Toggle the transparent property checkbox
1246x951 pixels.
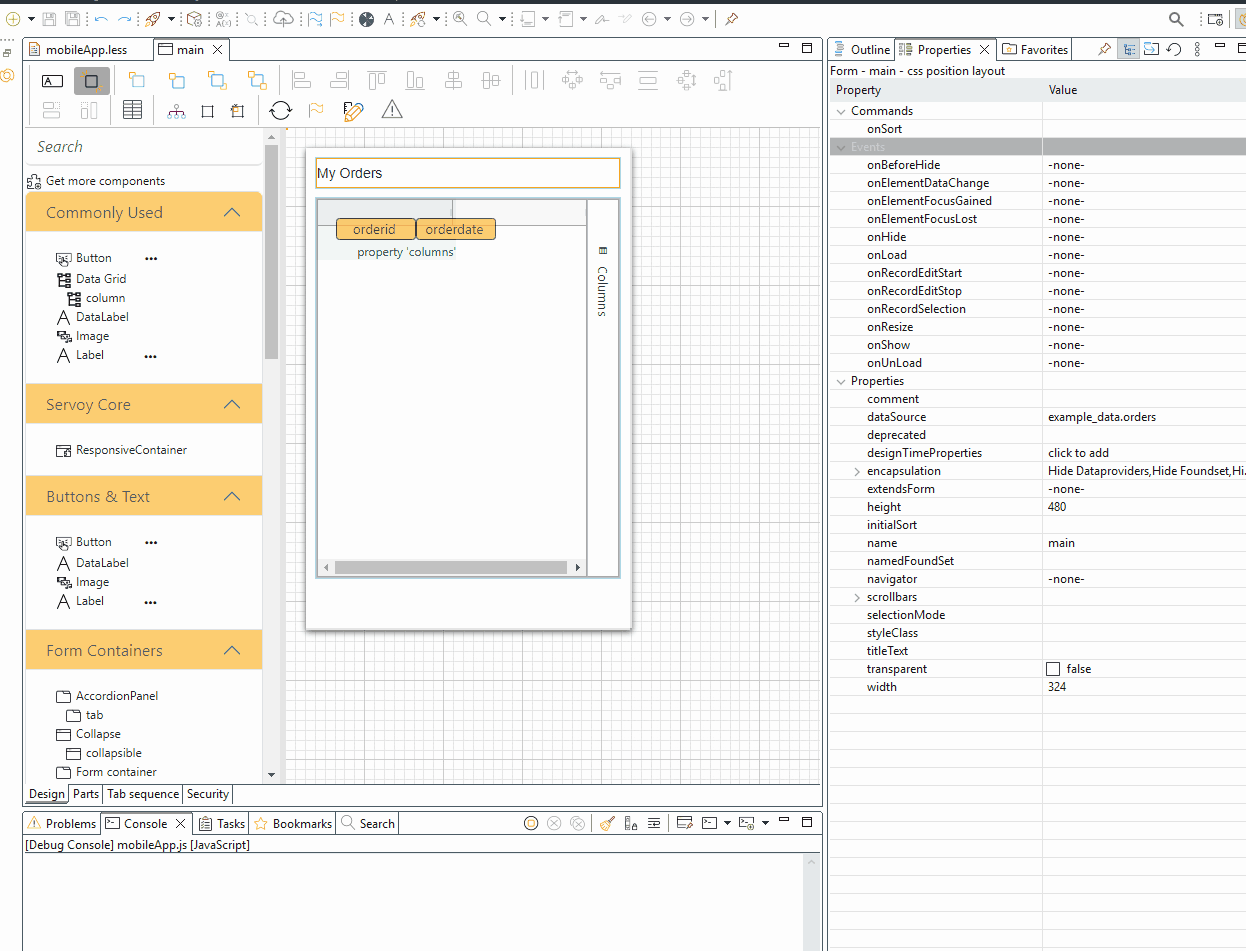(1053, 669)
